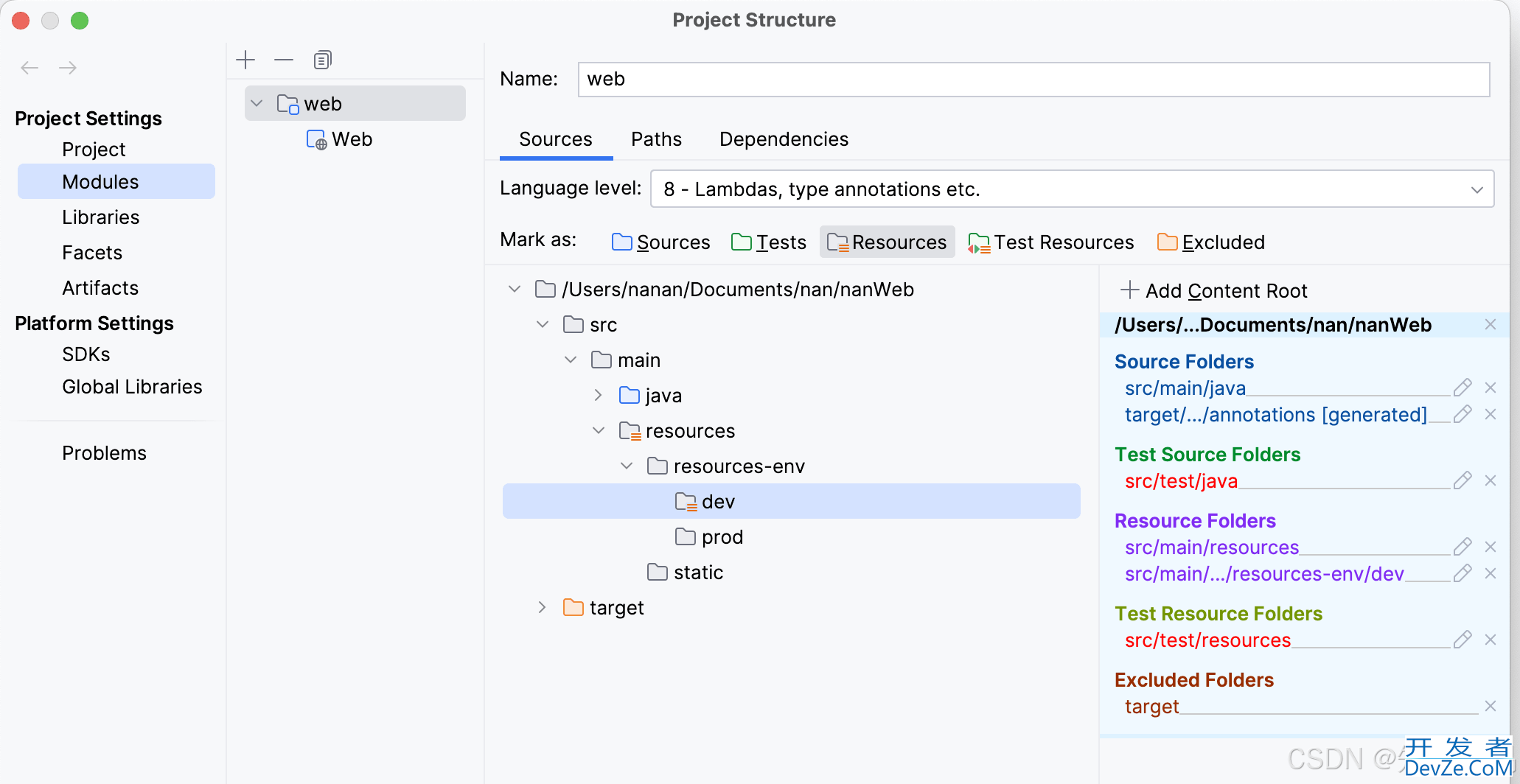Open Facets settings page

92,253
